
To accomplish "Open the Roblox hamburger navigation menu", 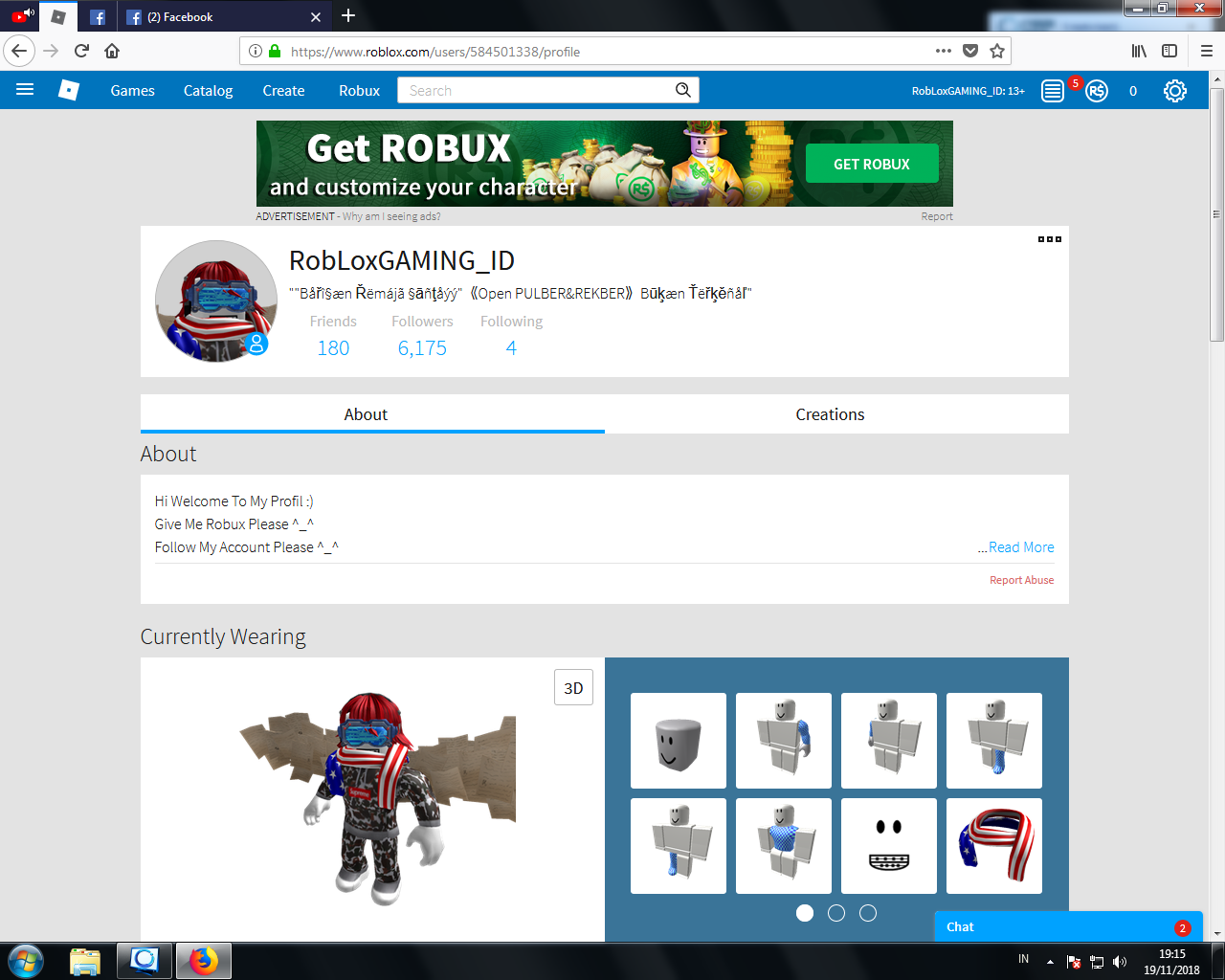I will (x=25, y=90).
